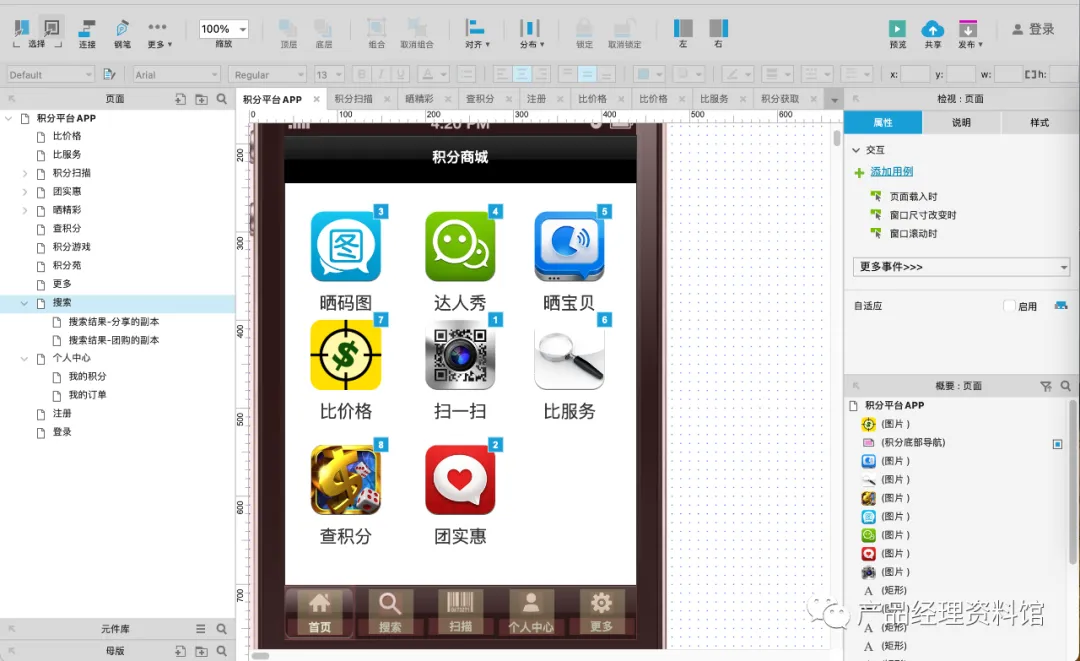Screen dimensions: 1080x661
Task: Hide the 左 left panels
Action: point(683,33)
